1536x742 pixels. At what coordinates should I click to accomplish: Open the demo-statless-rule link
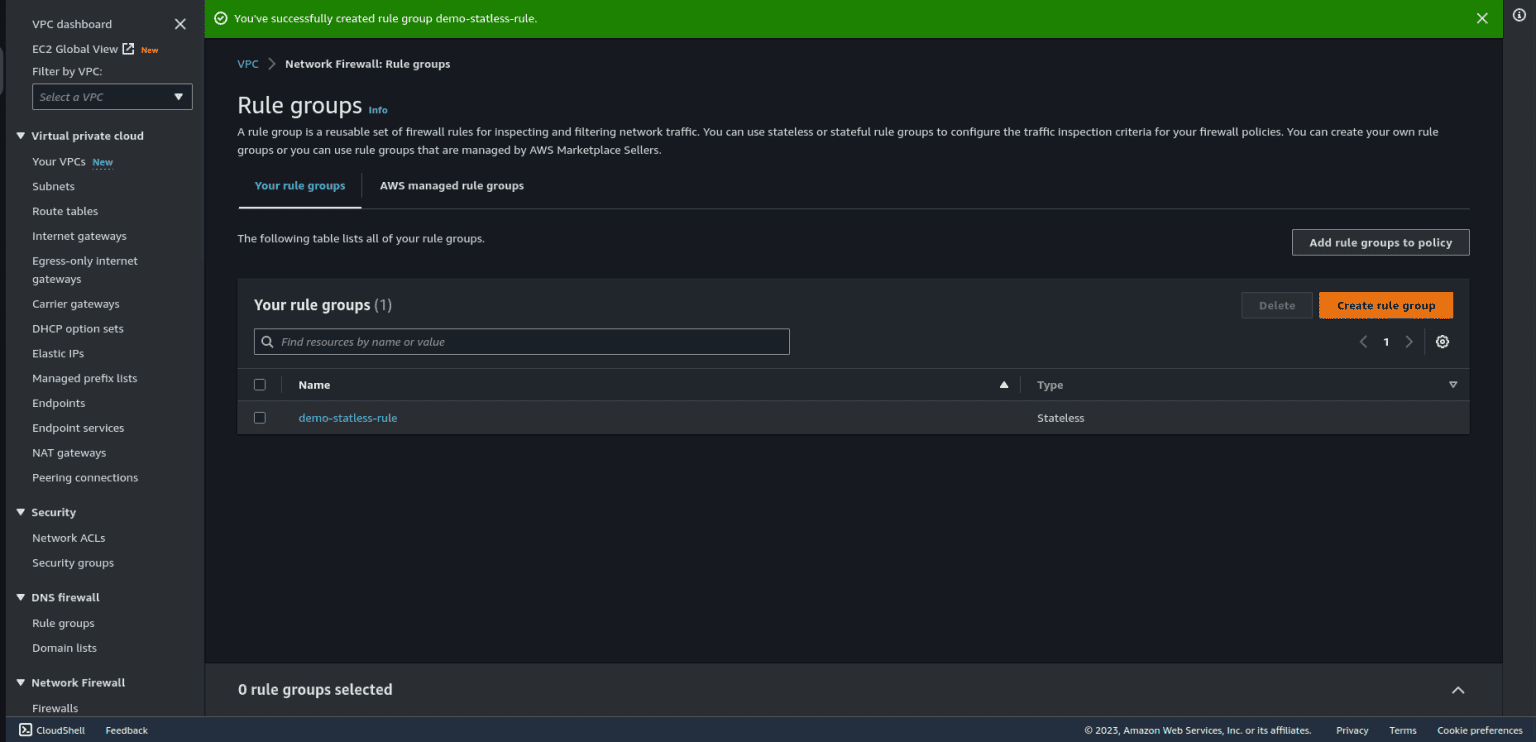pyautogui.click(x=347, y=418)
